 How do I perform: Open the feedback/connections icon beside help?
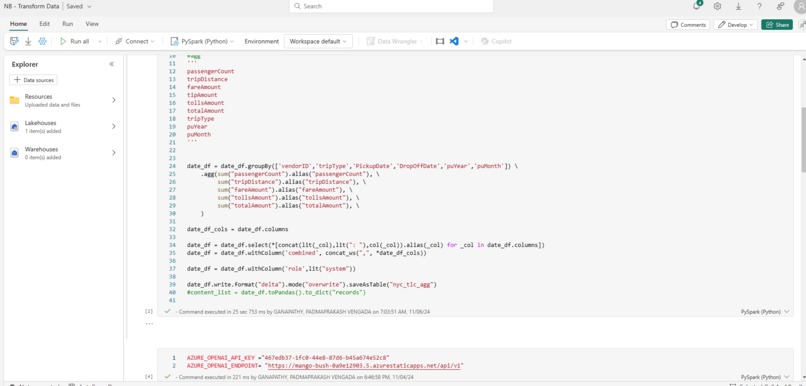click(780, 6)
